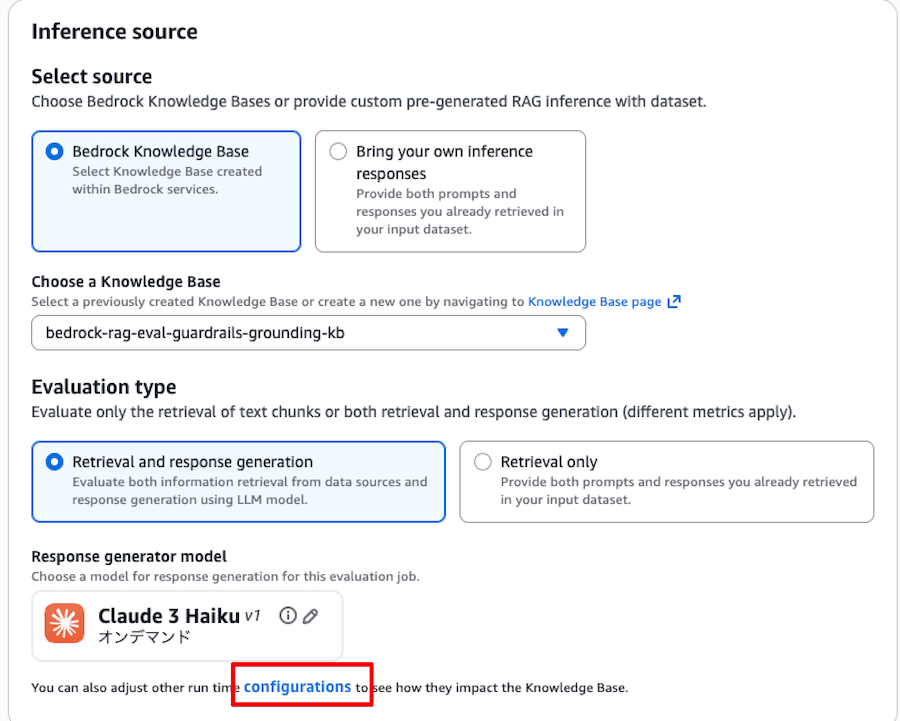Click the Claude 3 Haiku model name text
The image size is (900, 721).
tap(168, 616)
